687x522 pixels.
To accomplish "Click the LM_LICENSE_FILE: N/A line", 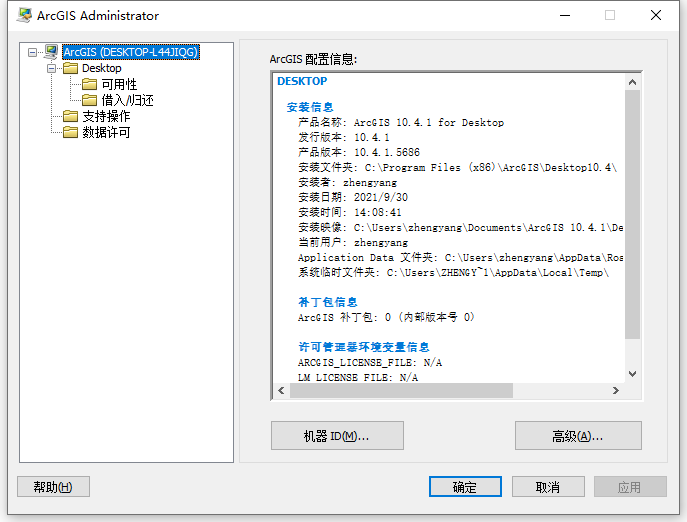I will [358, 377].
